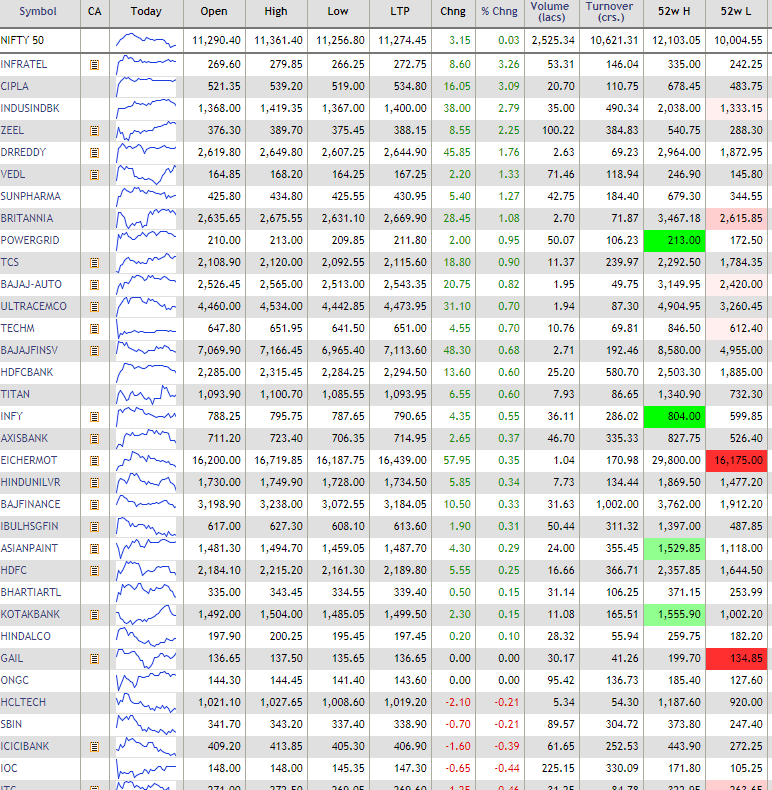Viewport: 772px width, 790px height.
Task: Click the GAIL row CA icon
Action: point(94,658)
